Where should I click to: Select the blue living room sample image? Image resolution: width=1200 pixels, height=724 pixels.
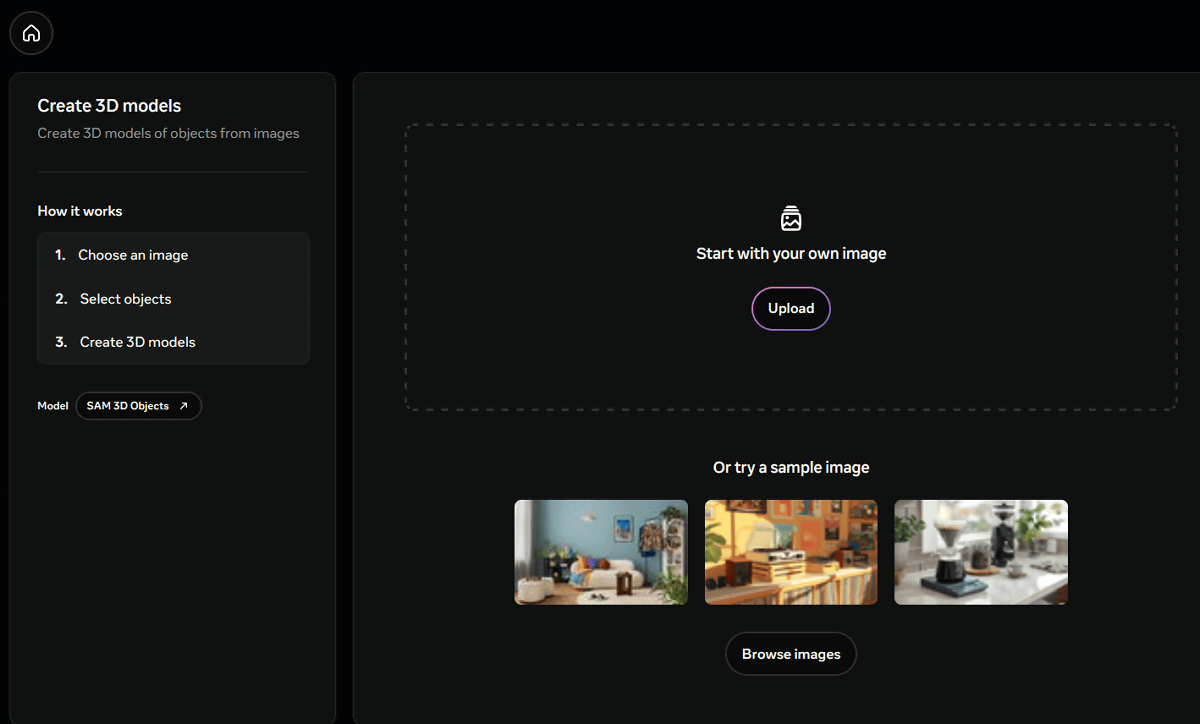(601, 552)
